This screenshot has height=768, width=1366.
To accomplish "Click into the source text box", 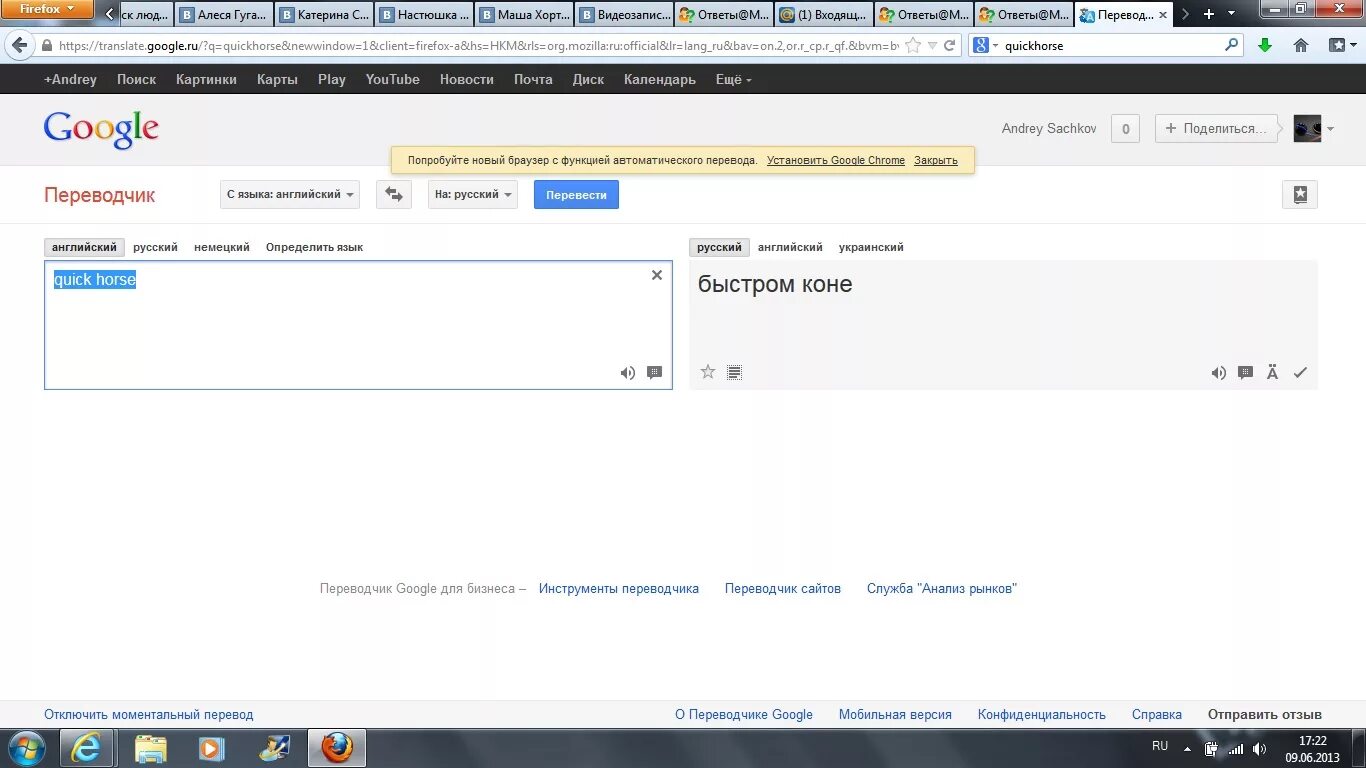I will point(358,325).
